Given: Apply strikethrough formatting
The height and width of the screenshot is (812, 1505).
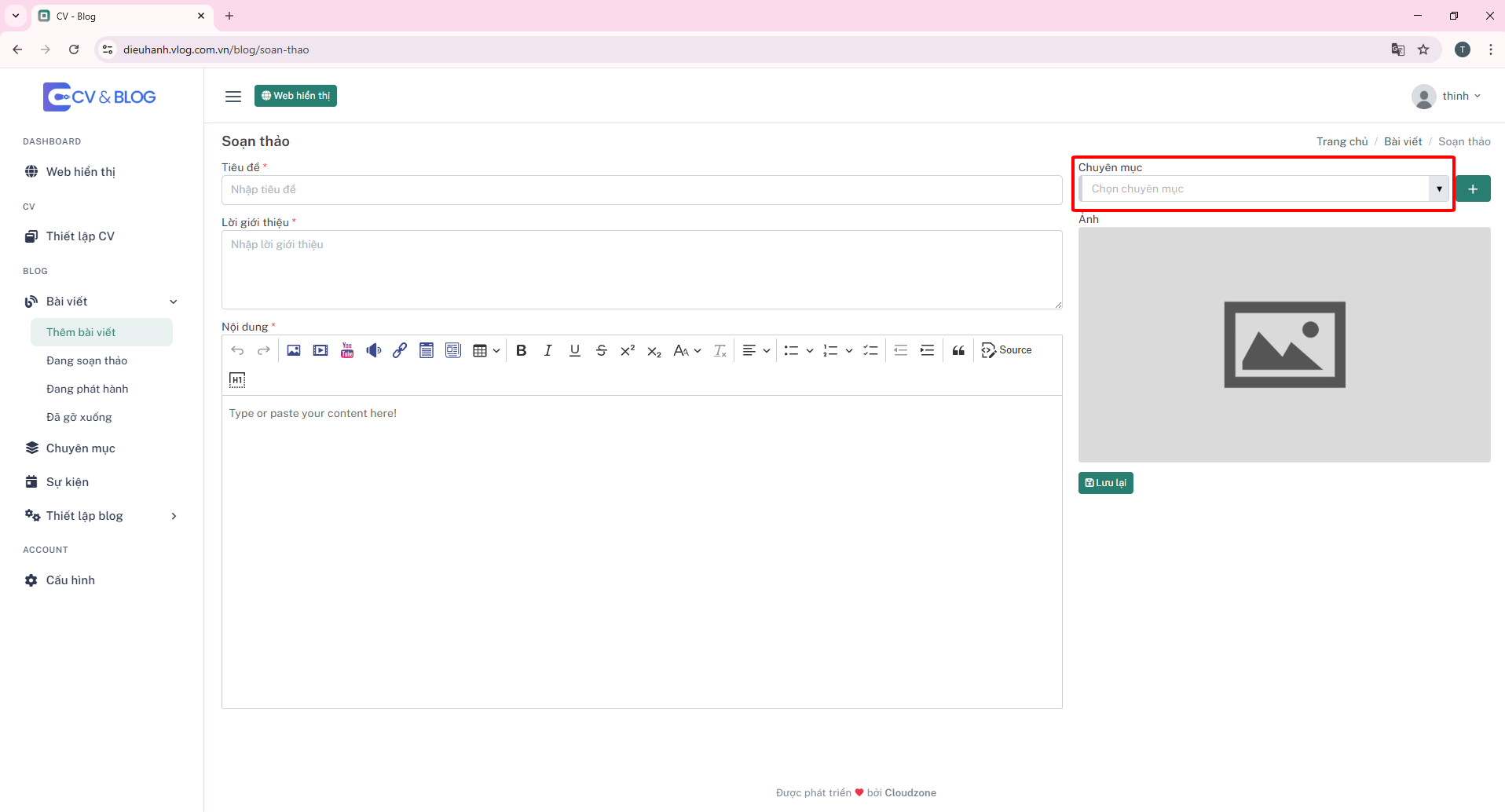Looking at the screenshot, I should [602, 350].
